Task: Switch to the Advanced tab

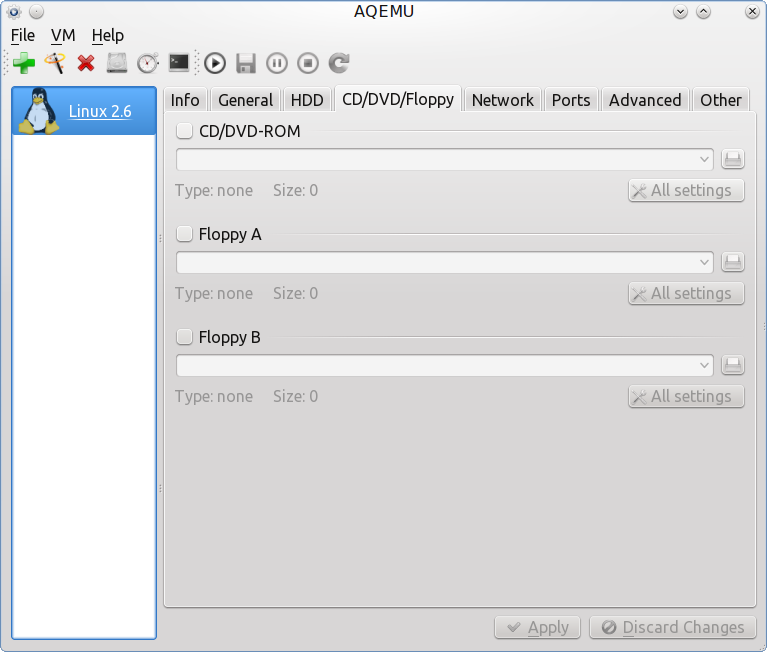Action: click(x=645, y=100)
